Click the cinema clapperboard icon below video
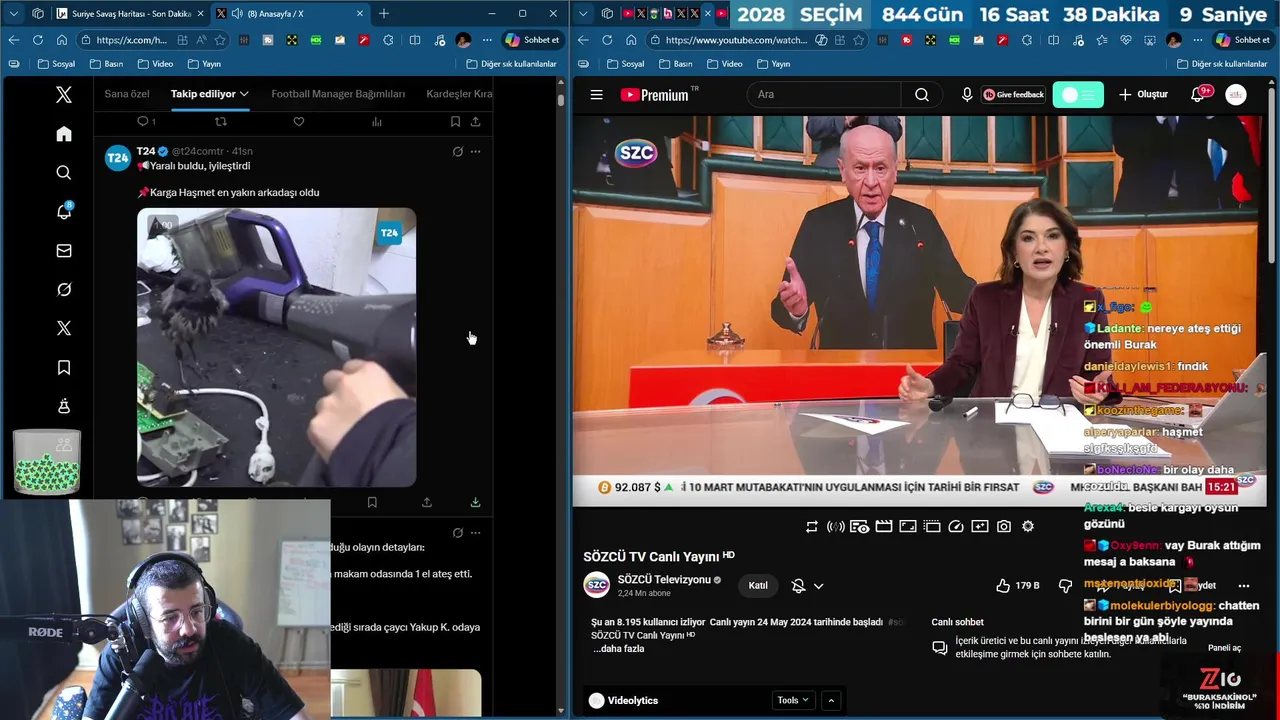Image resolution: width=1280 pixels, height=720 pixels. (883, 526)
